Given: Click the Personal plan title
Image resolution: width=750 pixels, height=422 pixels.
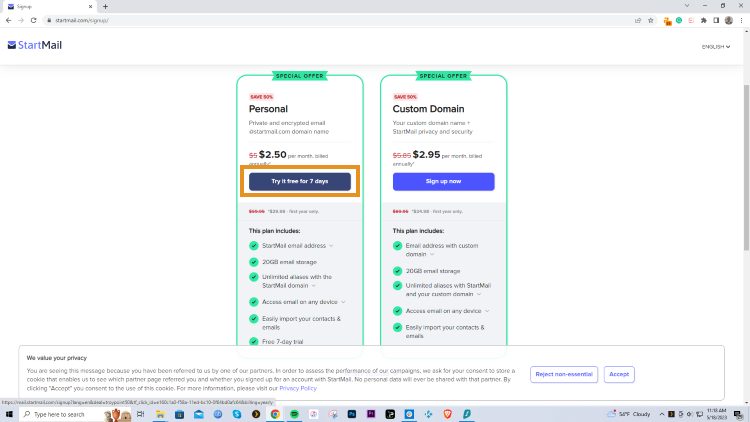Looking at the screenshot, I should coord(268,109).
